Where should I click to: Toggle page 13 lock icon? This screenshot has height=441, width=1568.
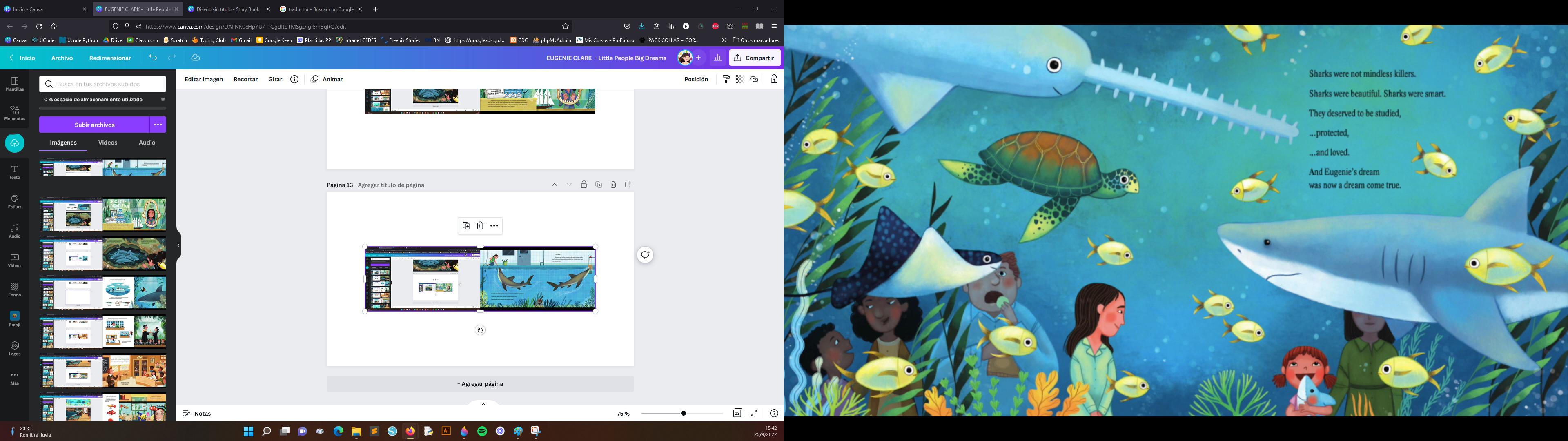point(584,185)
